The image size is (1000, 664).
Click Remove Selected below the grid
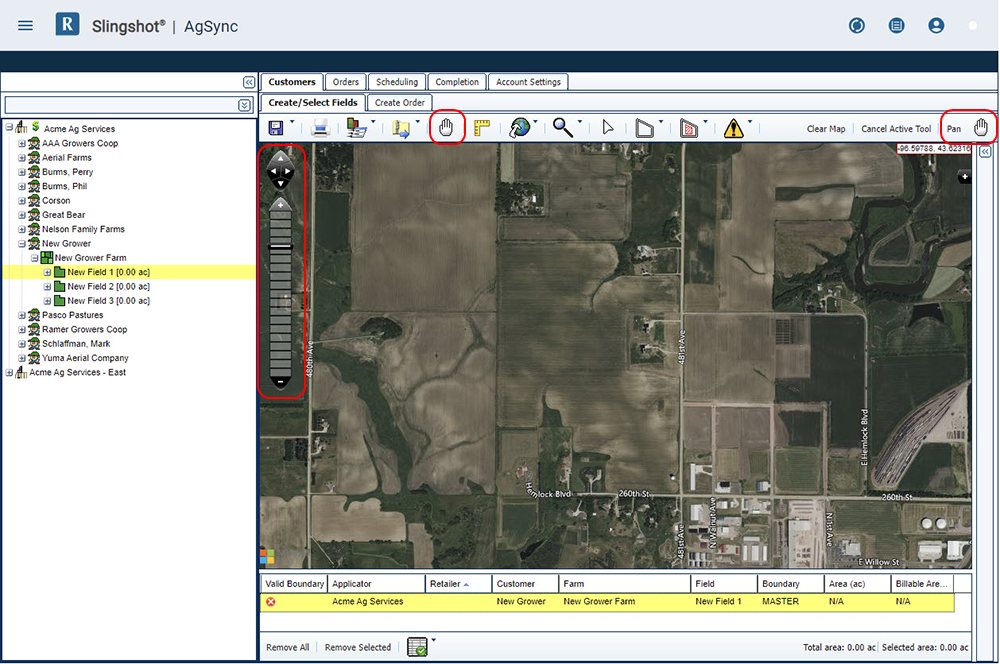358,647
